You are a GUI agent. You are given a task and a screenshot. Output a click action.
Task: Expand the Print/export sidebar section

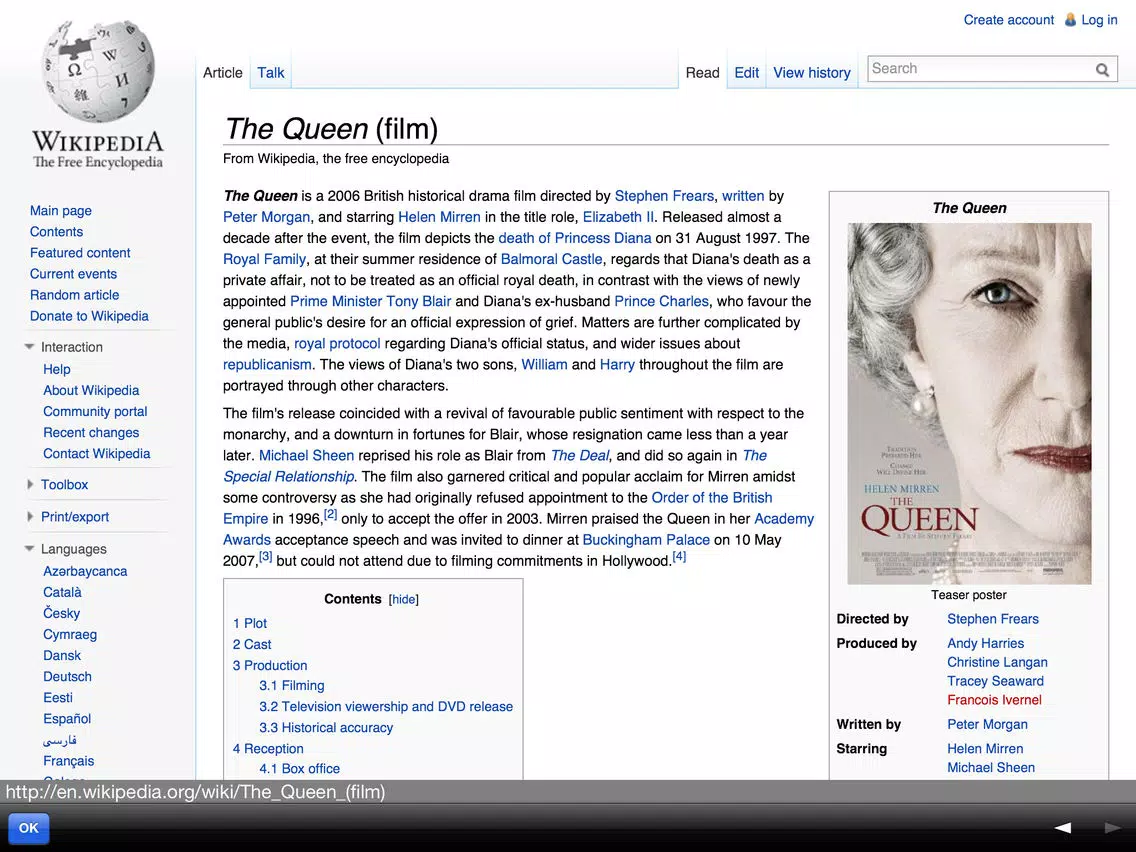click(x=30, y=517)
